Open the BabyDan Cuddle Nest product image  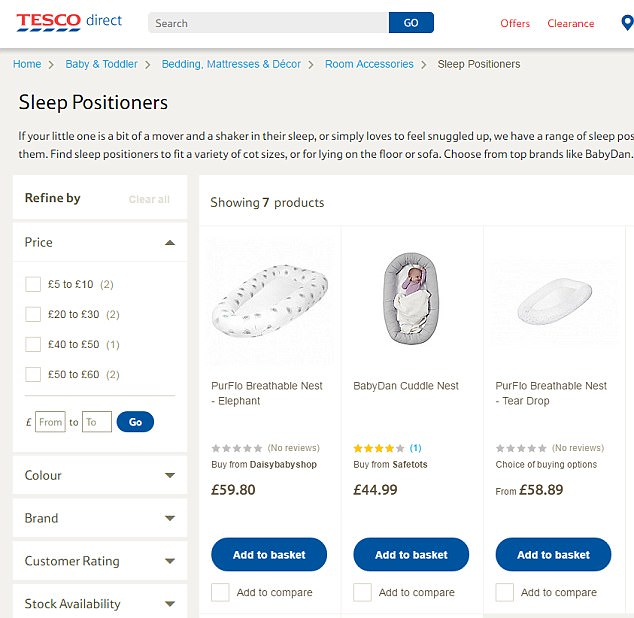(x=411, y=299)
